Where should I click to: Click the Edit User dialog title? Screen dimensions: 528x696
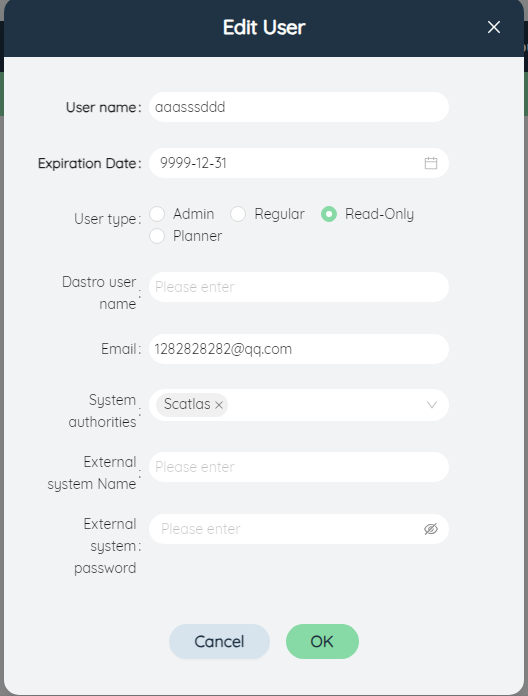click(x=264, y=28)
